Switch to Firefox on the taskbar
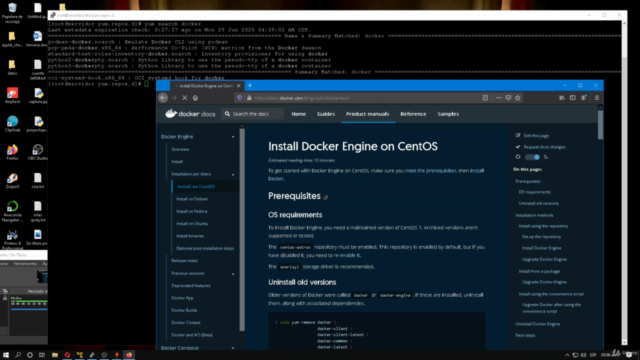Viewport: 640px width, 360px height. coord(129,355)
